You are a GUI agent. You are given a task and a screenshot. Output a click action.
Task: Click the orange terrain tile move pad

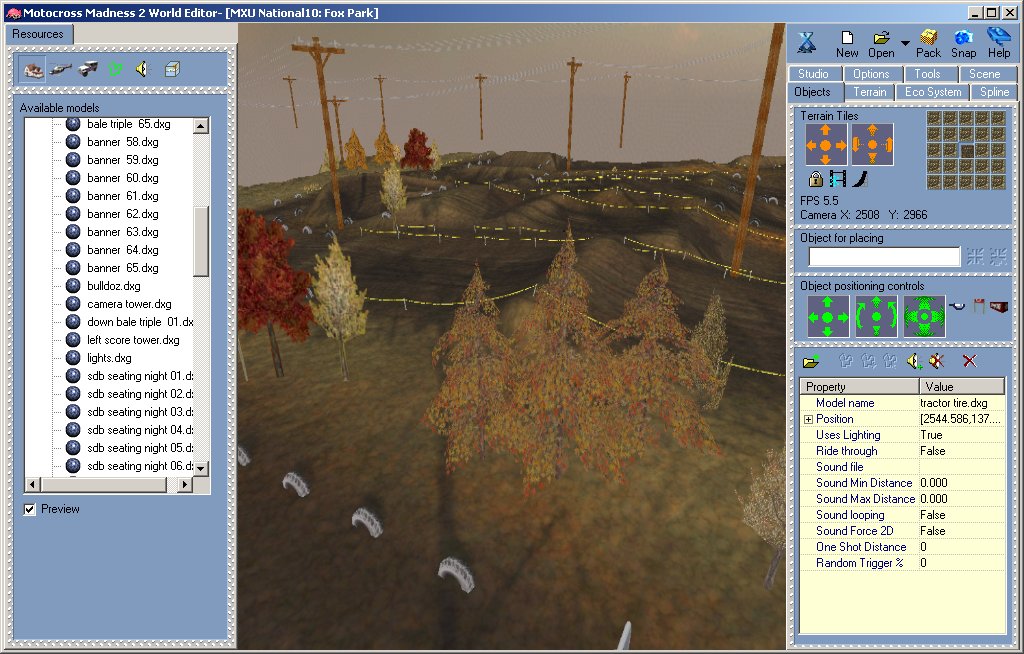point(825,144)
